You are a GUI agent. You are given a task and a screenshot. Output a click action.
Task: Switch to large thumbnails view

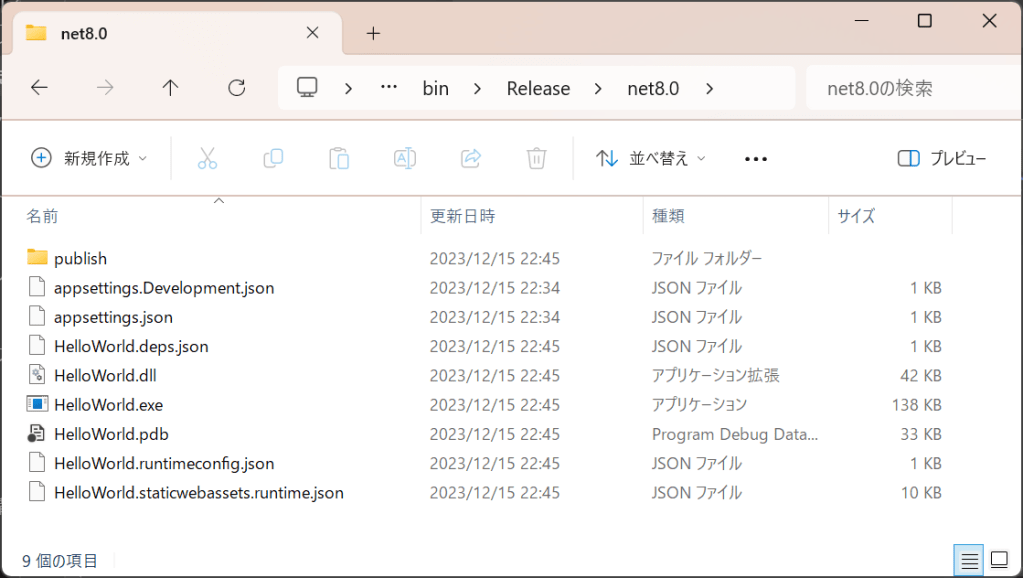click(x=999, y=561)
